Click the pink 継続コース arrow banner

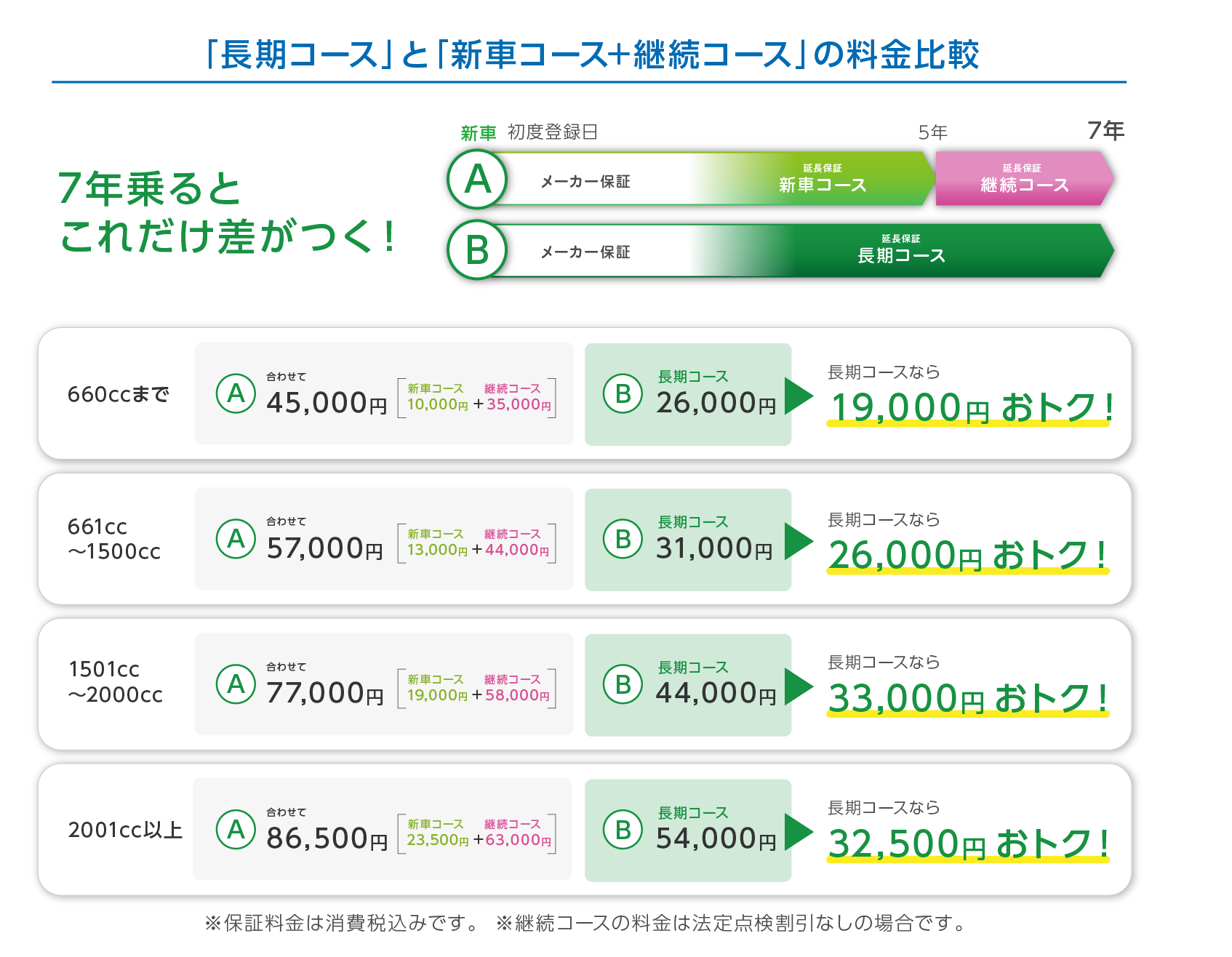(1024, 179)
